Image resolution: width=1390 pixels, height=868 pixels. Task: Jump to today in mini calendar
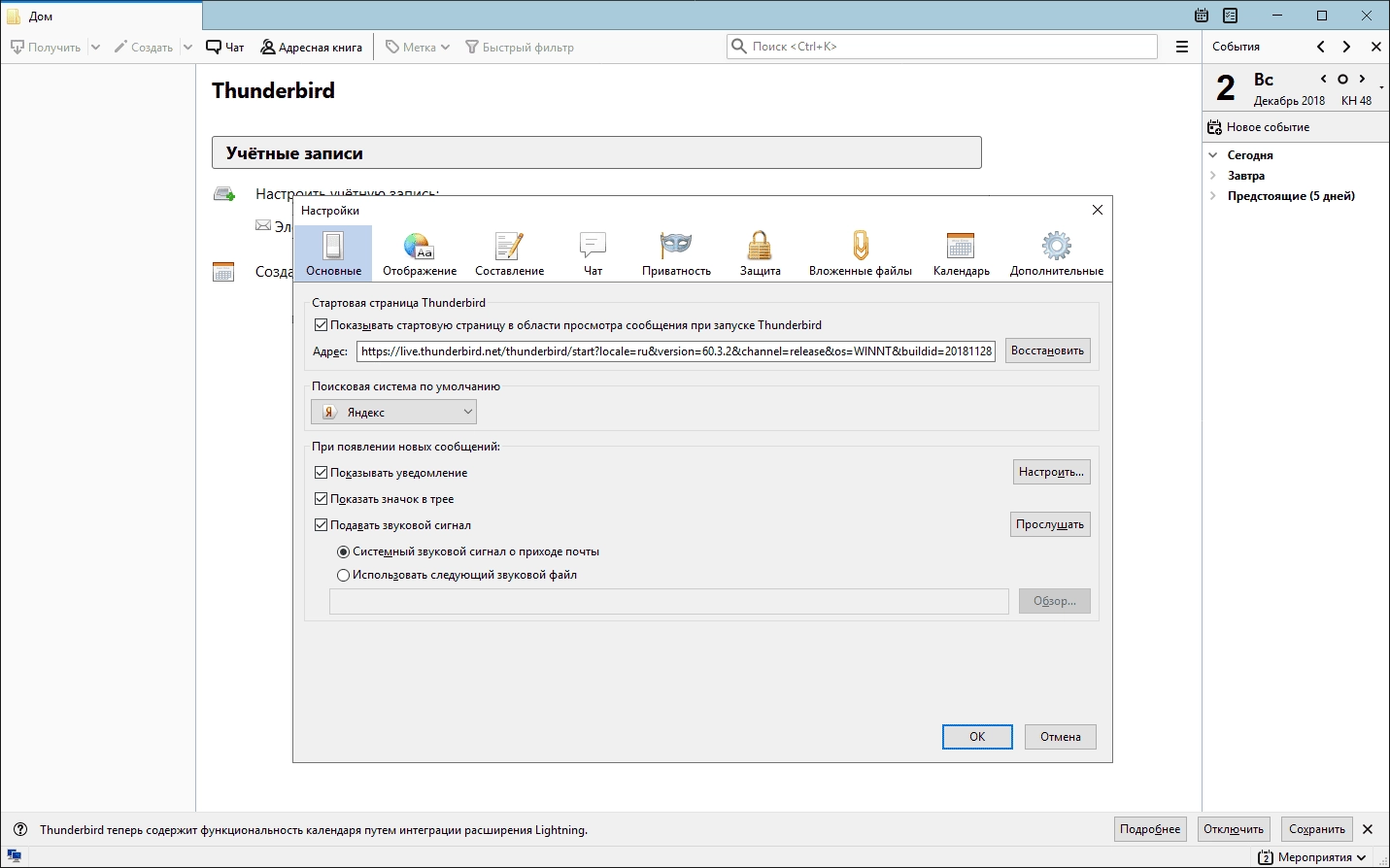(x=1342, y=79)
